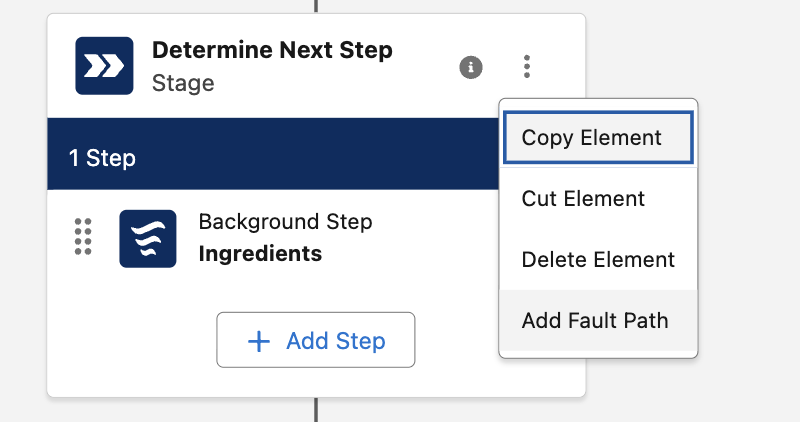Open the info icon for the stage
This screenshot has height=422, width=800.
tap(471, 67)
